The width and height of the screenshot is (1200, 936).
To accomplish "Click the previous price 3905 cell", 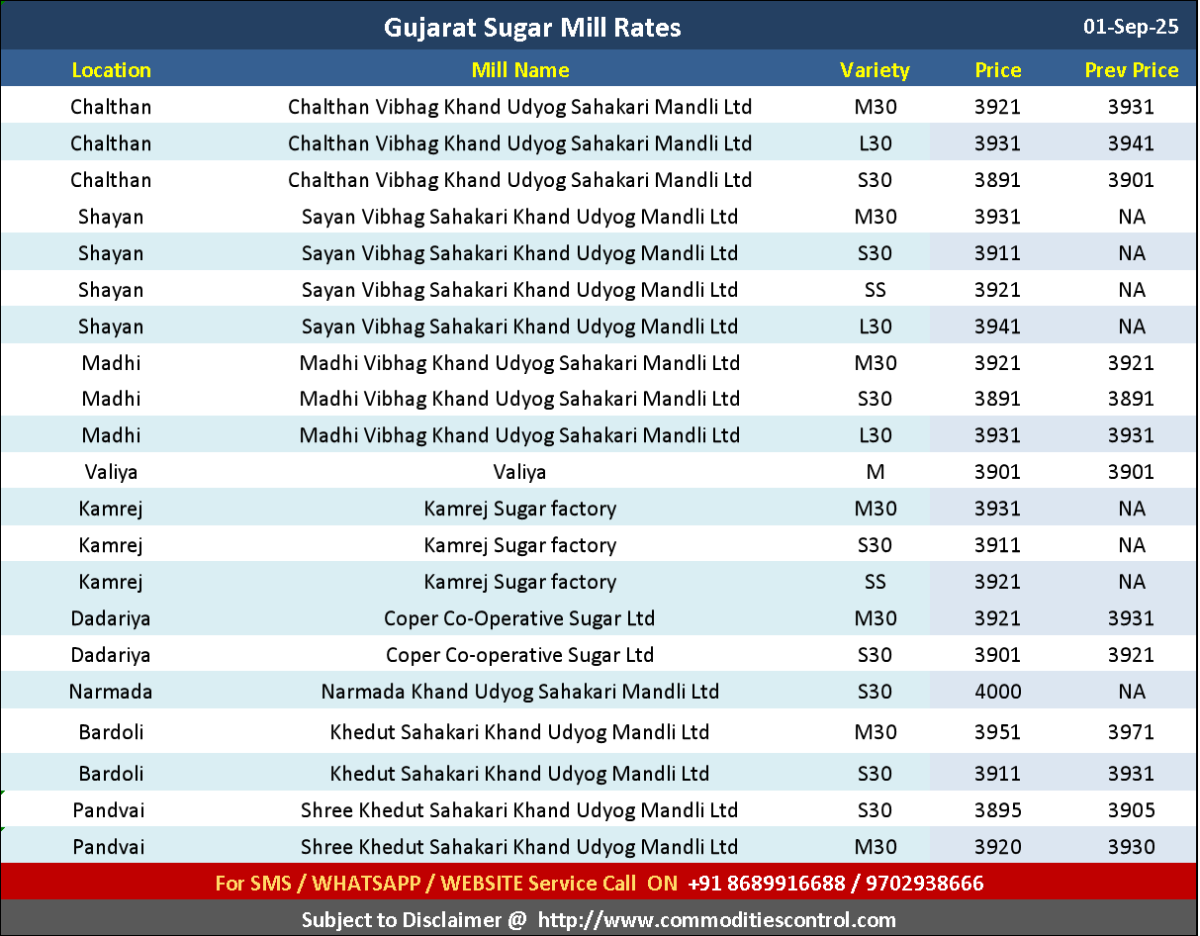I will [x=1131, y=810].
